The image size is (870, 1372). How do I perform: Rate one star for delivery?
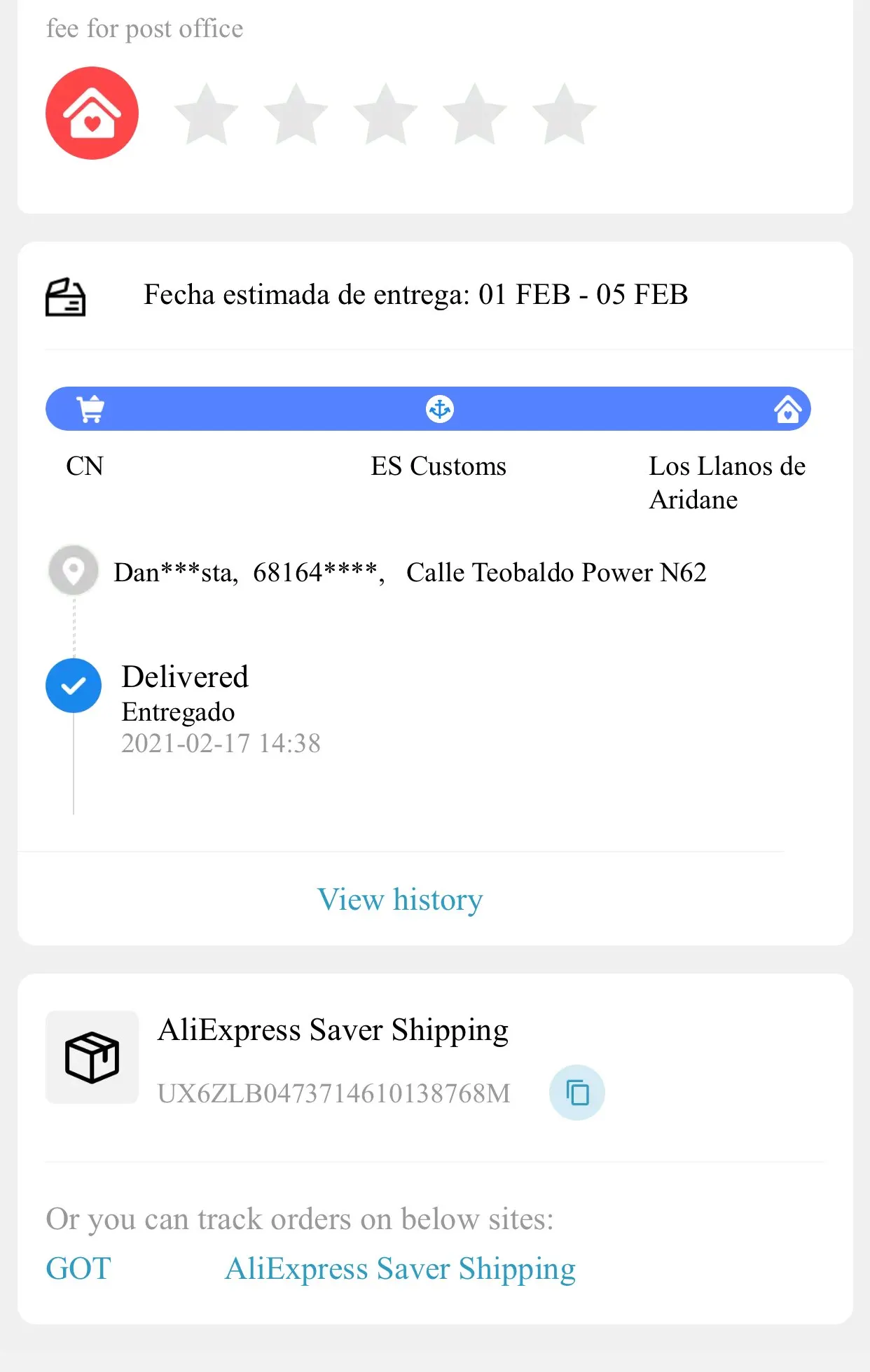[206, 114]
